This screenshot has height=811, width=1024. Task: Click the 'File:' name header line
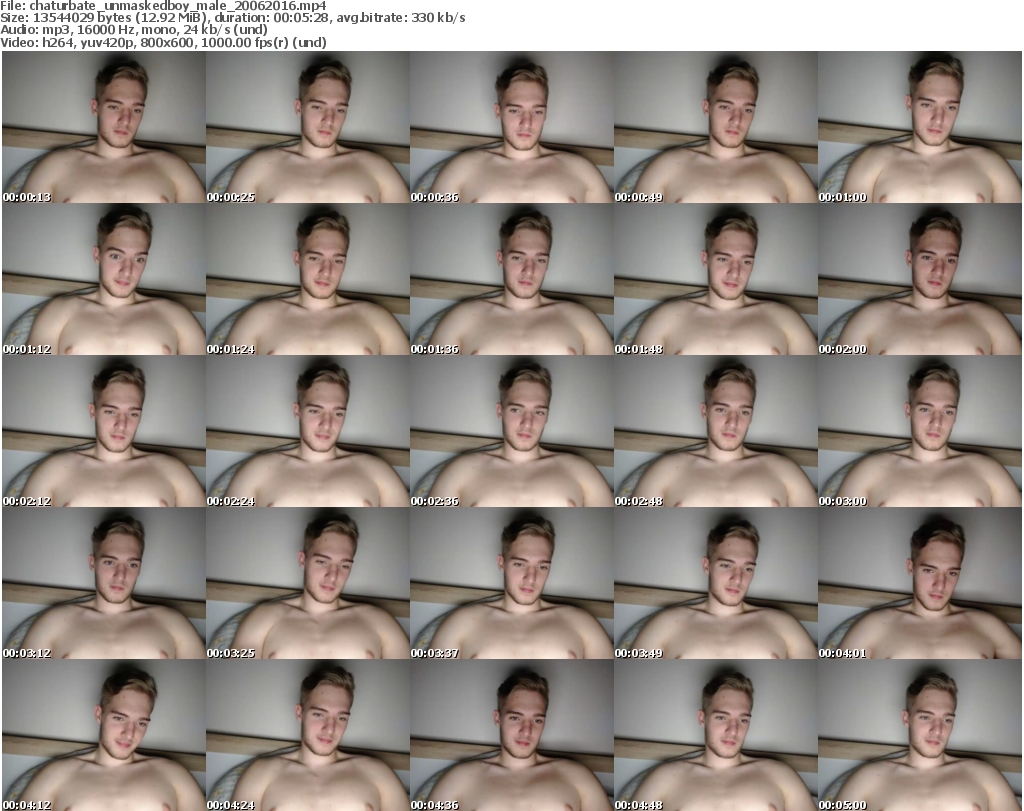coord(163,6)
